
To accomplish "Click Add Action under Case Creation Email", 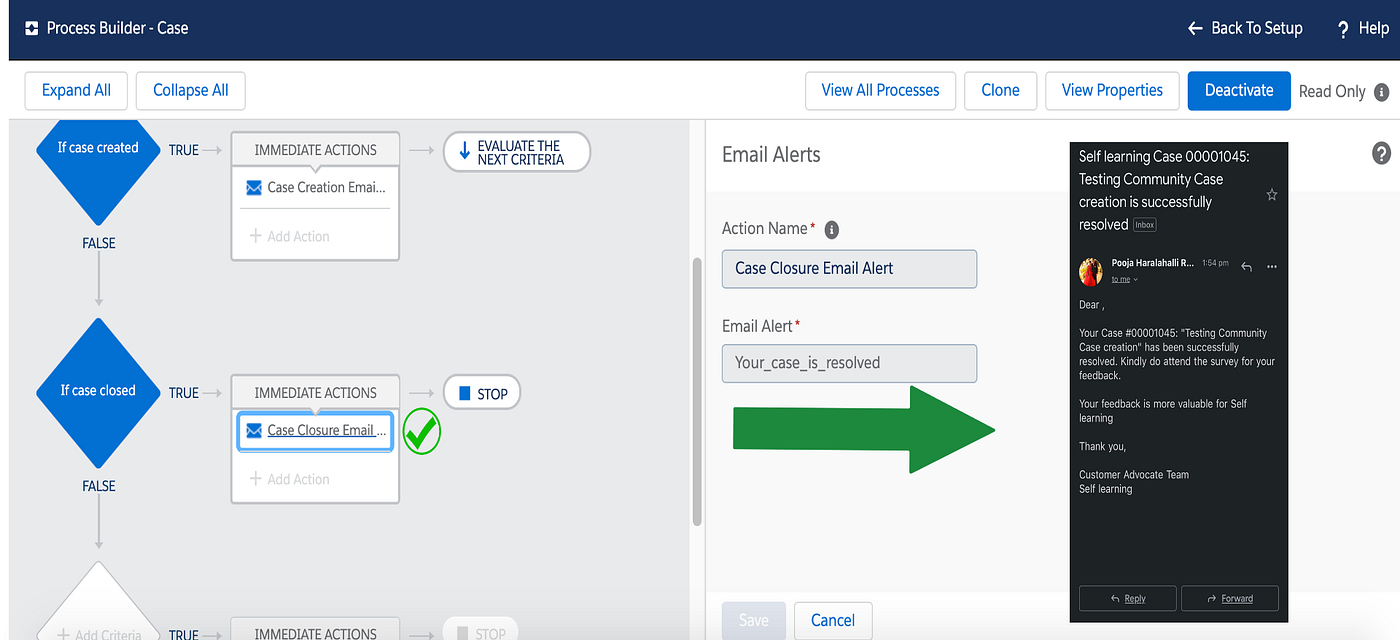I will 290,236.
